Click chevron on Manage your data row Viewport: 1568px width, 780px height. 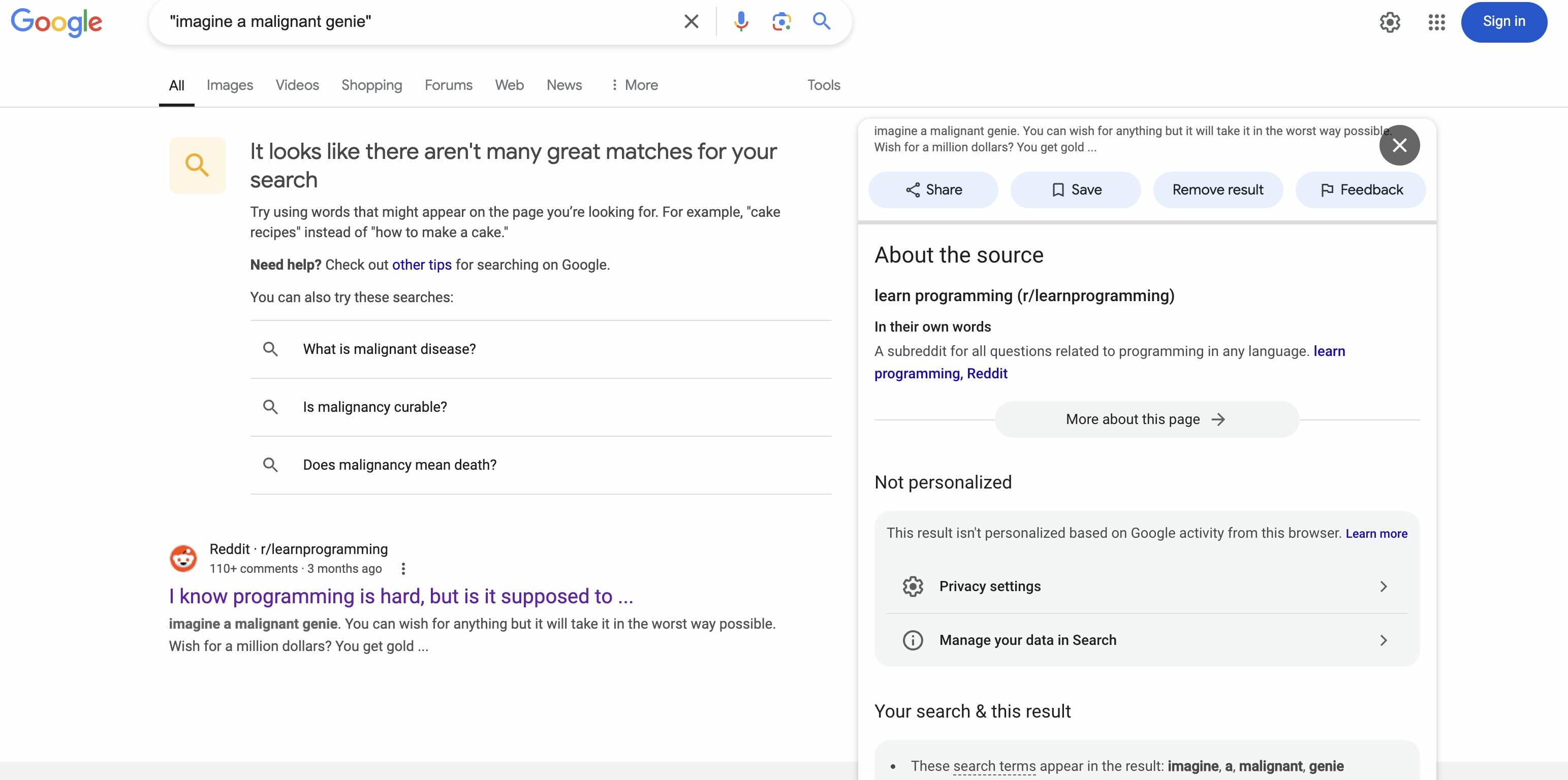1384,640
